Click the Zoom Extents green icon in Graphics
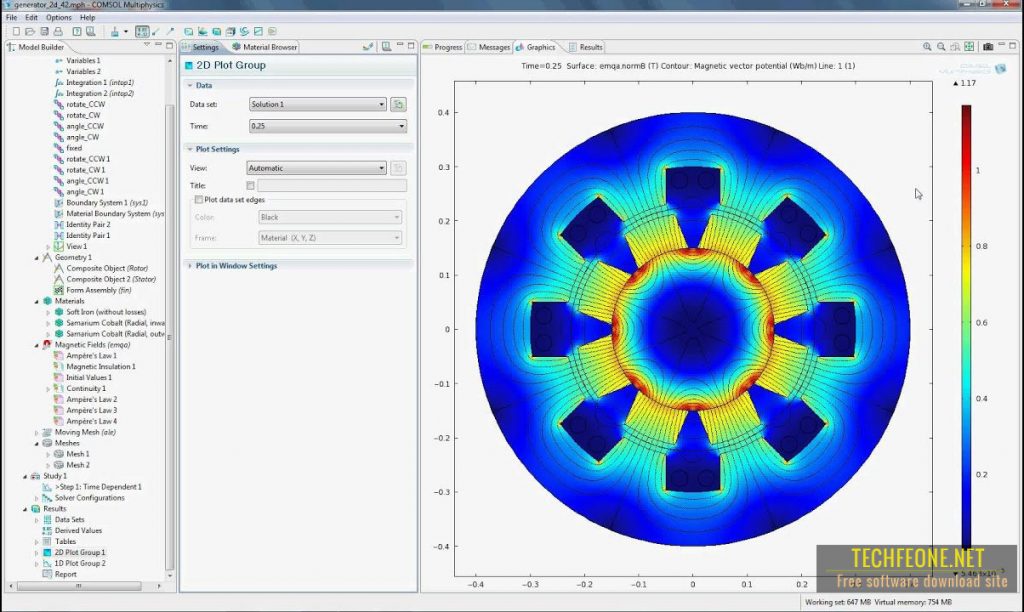 tap(969, 47)
